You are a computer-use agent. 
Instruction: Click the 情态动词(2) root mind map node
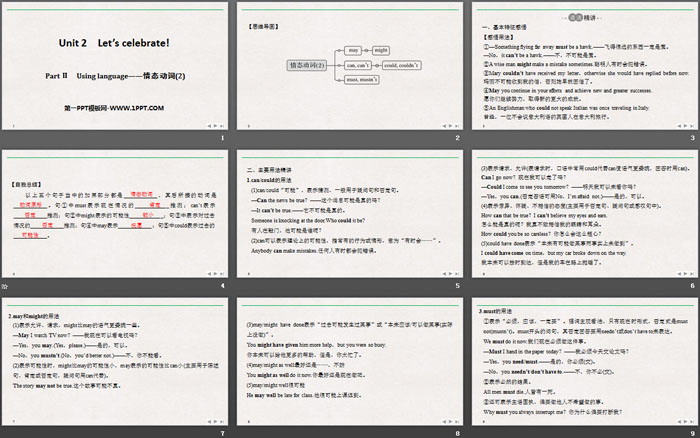click(x=307, y=65)
